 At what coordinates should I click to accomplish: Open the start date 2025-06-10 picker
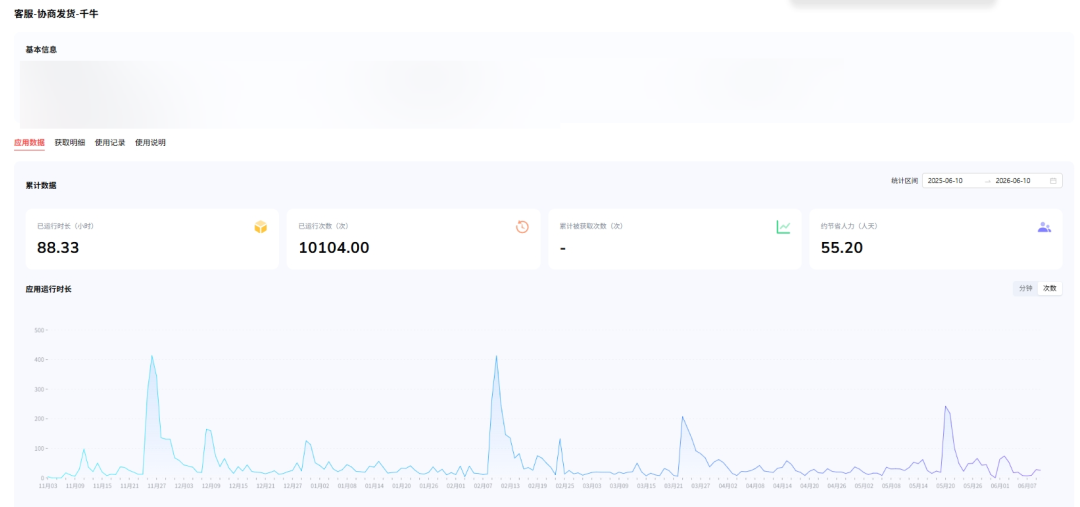click(x=945, y=180)
